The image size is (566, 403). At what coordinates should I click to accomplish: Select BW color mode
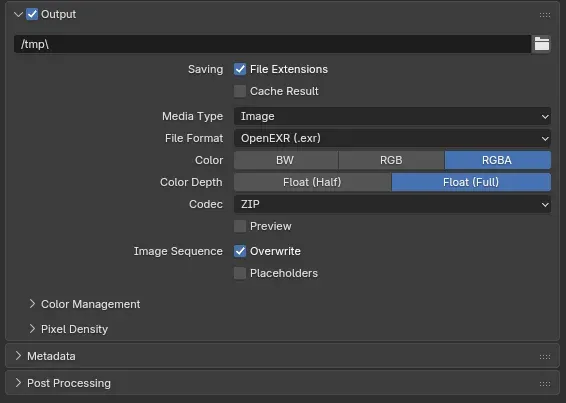coord(286,160)
